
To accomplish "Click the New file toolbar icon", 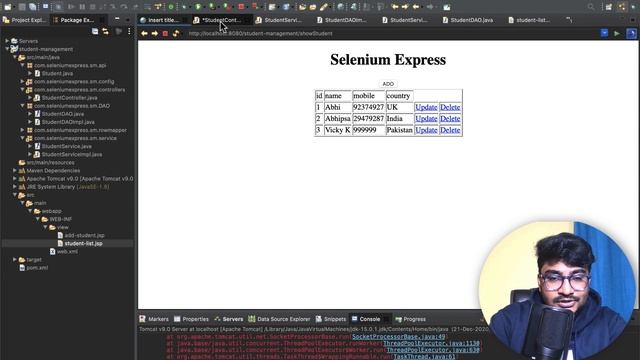I will (x=8, y=7).
